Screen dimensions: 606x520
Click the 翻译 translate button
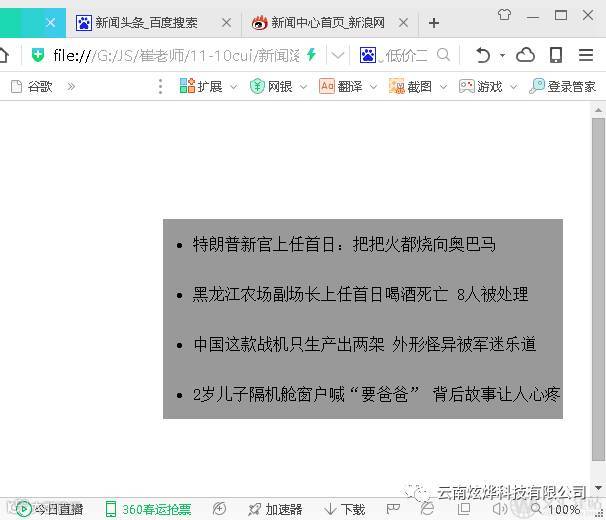tap(340, 86)
